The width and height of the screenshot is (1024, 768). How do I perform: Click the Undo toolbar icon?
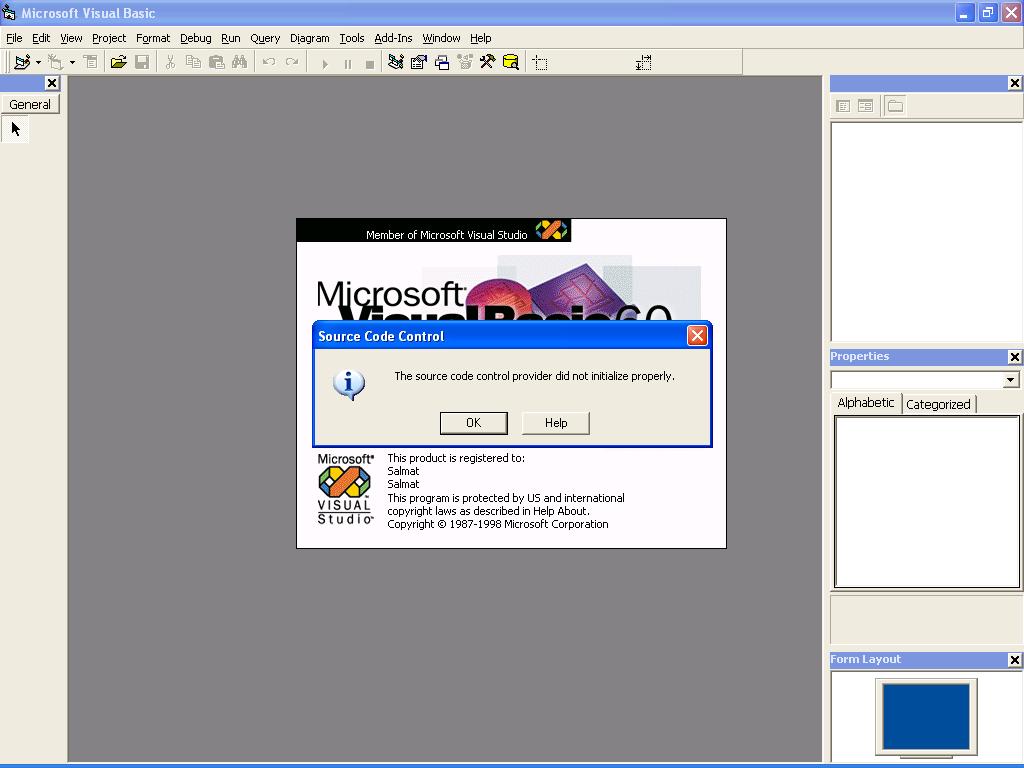268,62
